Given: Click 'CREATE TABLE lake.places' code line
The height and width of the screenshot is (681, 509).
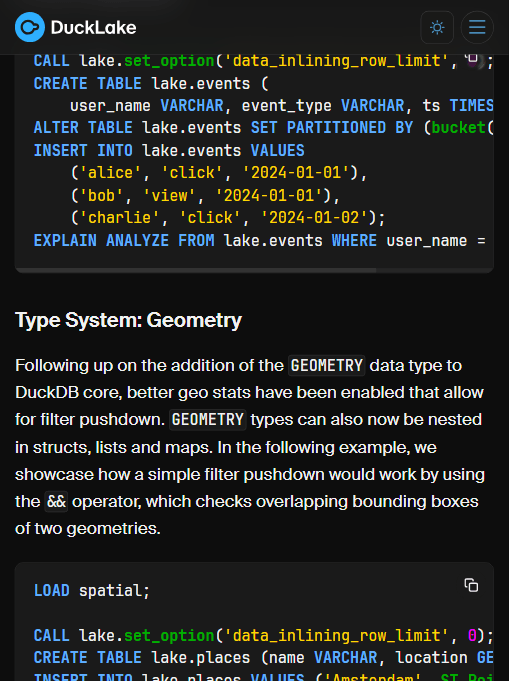Looking at the screenshot, I should click(x=264, y=658).
